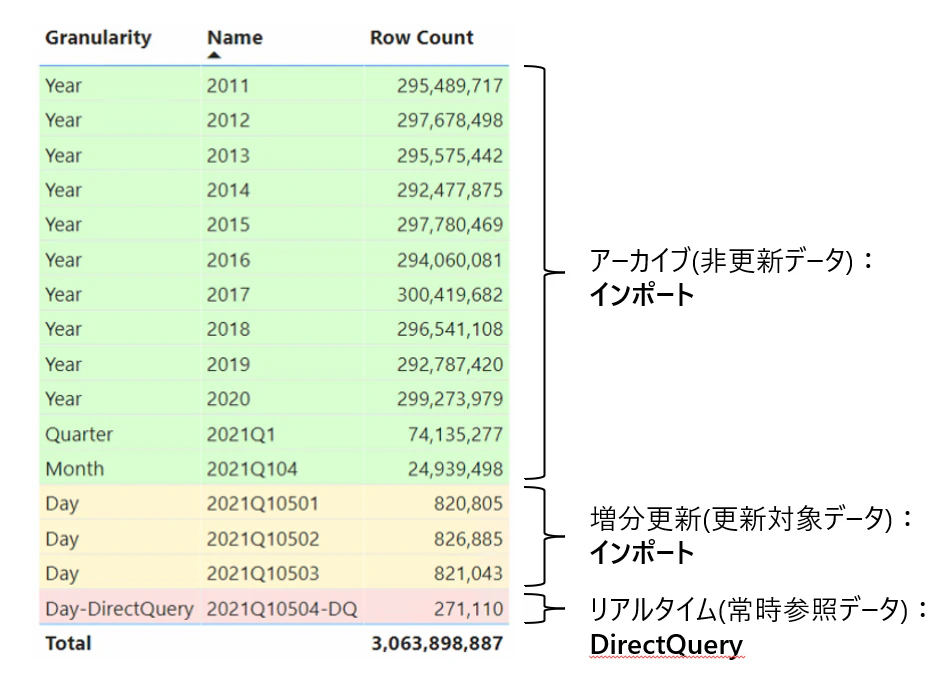The width and height of the screenshot is (950, 679).
Task: Click the Total row label
Action: point(68,643)
